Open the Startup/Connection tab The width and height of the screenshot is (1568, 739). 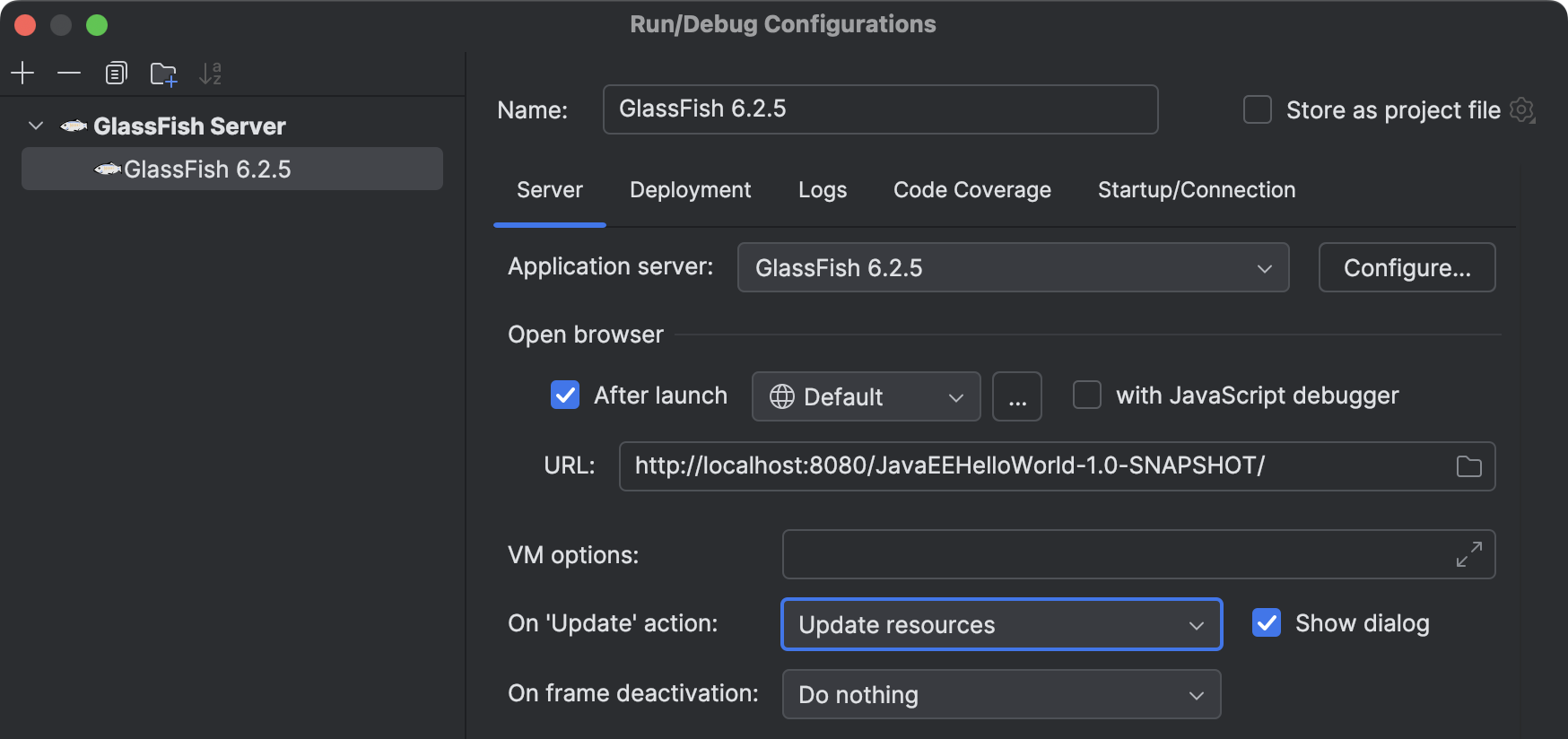coord(1196,190)
